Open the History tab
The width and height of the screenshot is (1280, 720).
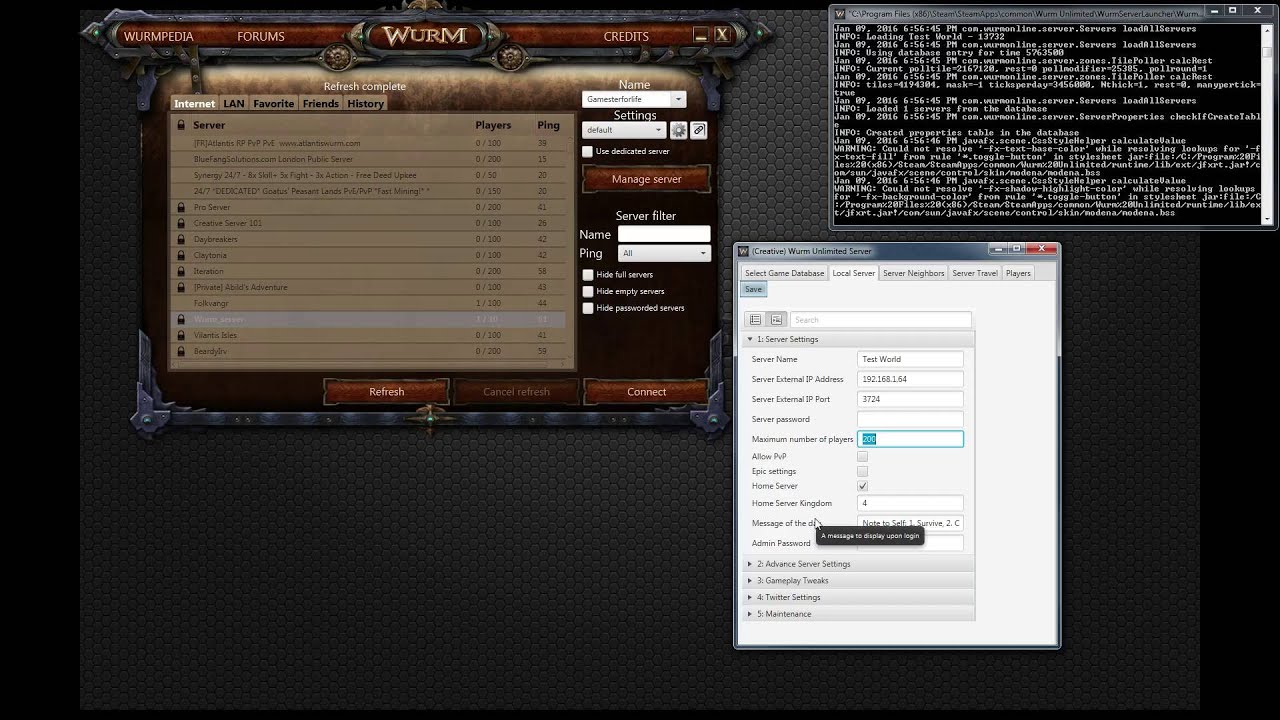click(x=365, y=104)
